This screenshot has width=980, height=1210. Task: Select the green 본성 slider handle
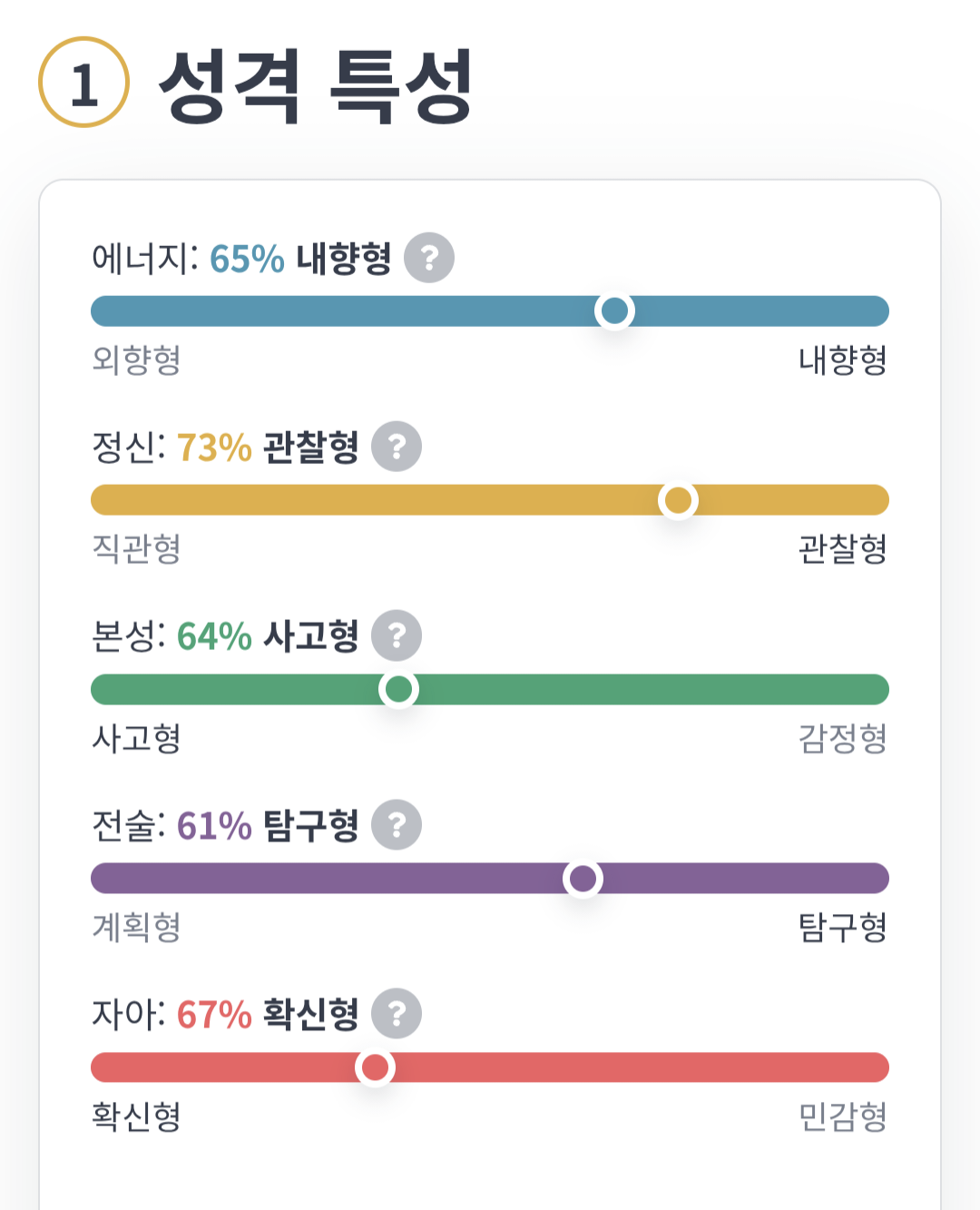398,690
